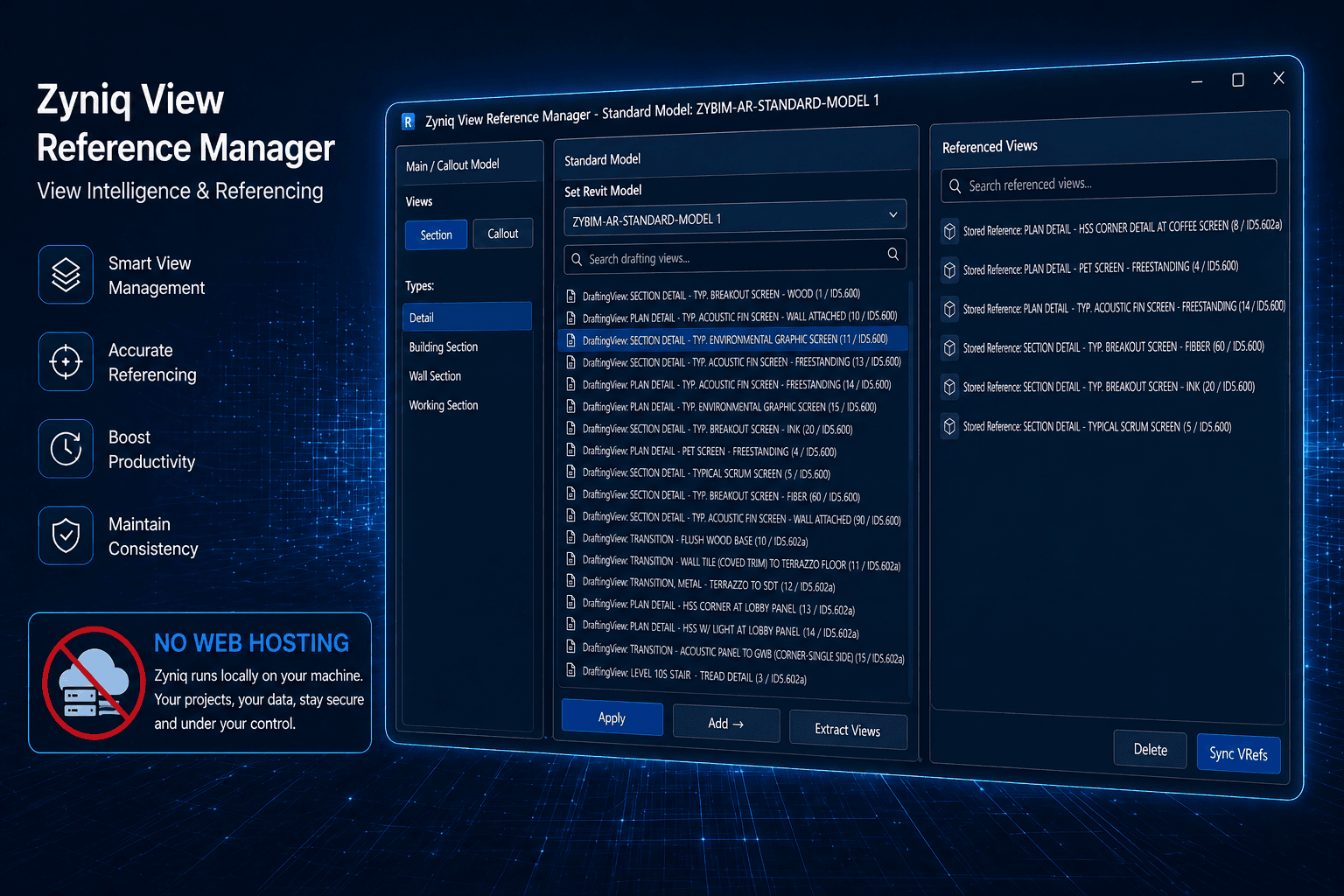The width and height of the screenshot is (1344, 896).
Task: Click the Sync VRefs button
Action: coord(1238,753)
